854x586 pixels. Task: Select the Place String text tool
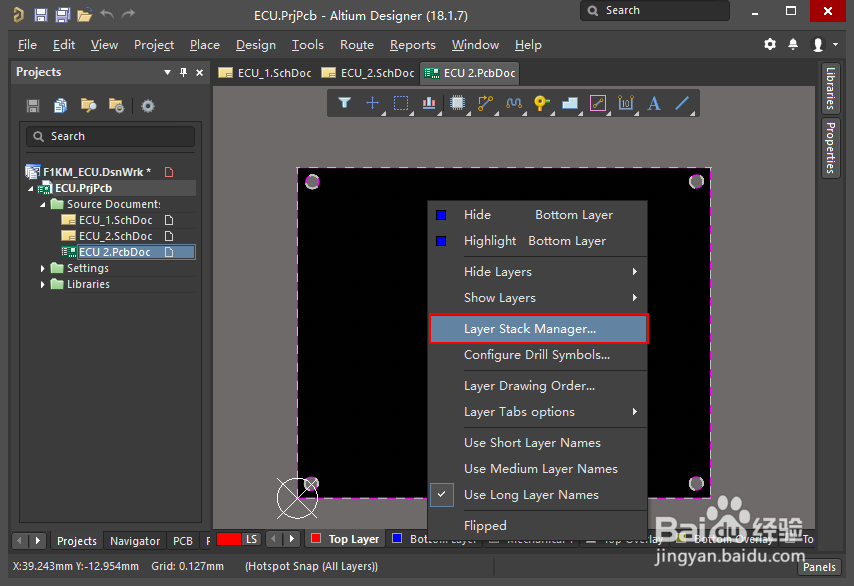point(654,103)
